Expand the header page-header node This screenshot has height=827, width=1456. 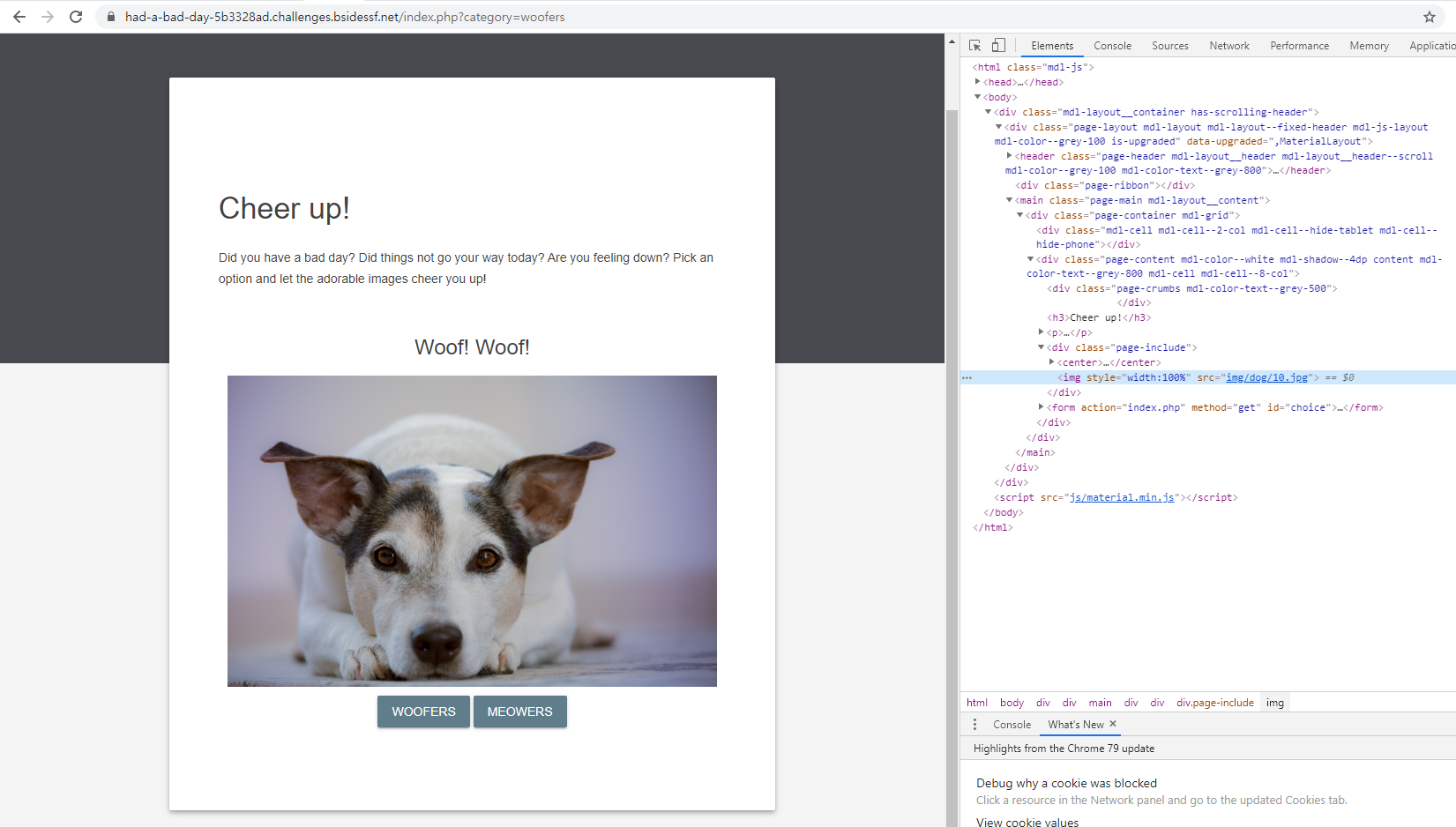pyautogui.click(x=1009, y=156)
